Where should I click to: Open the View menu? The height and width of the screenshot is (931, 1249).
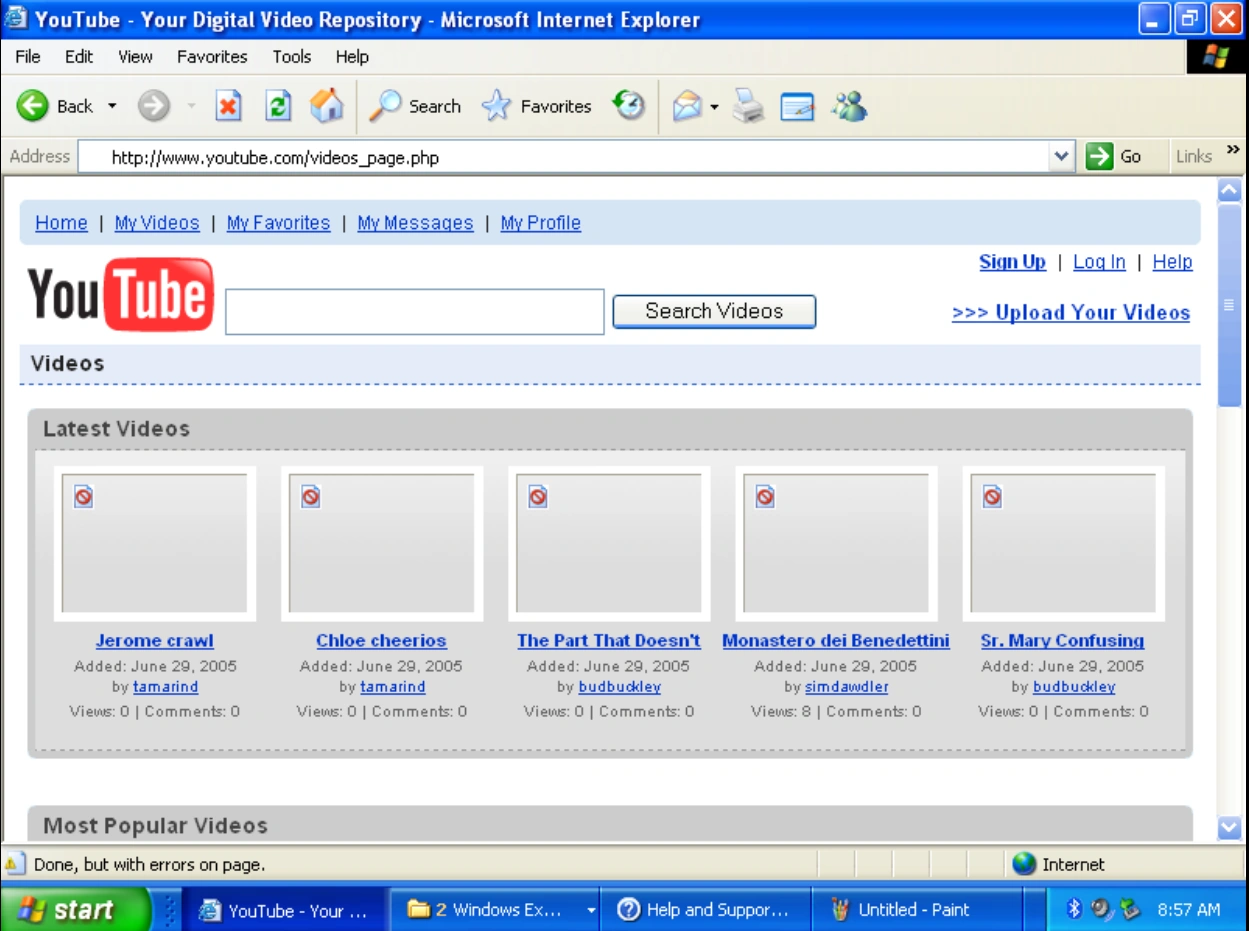(x=135, y=57)
